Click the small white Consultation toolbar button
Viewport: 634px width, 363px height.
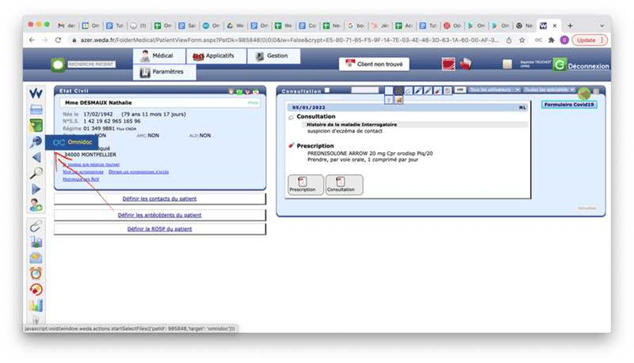tap(460, 90)
